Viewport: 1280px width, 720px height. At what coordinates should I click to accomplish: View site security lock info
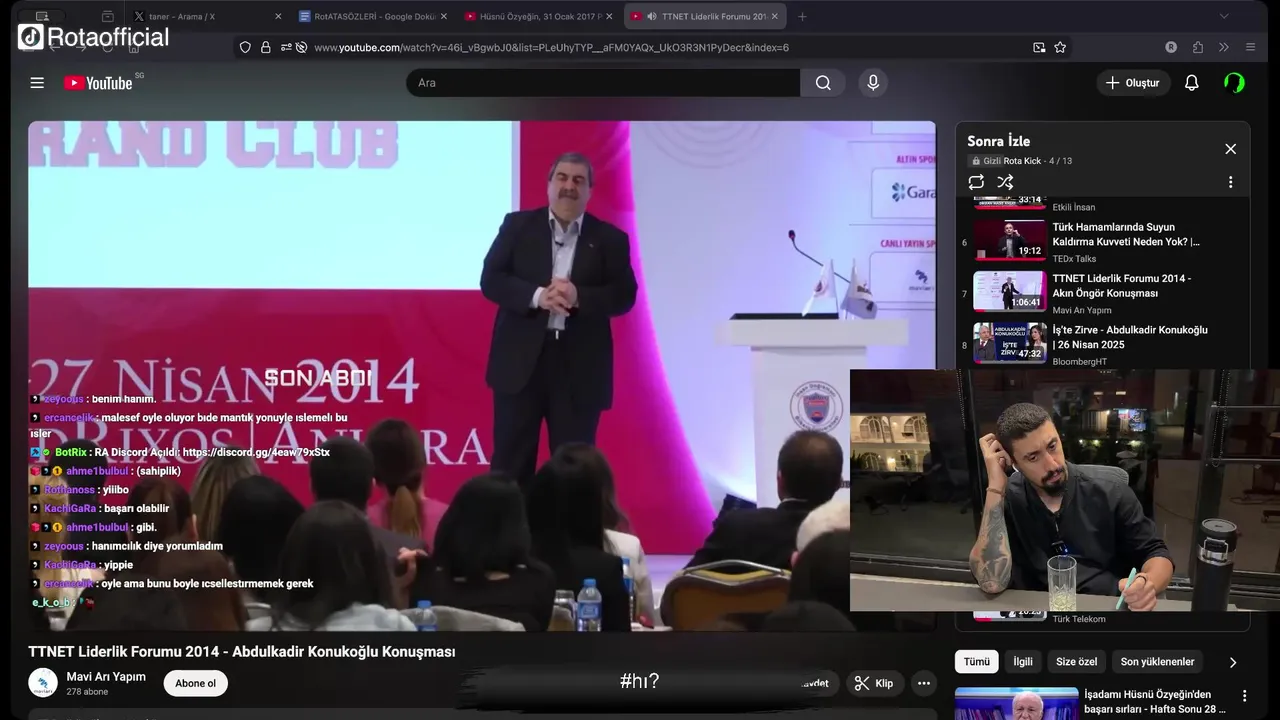click(265, 47)
